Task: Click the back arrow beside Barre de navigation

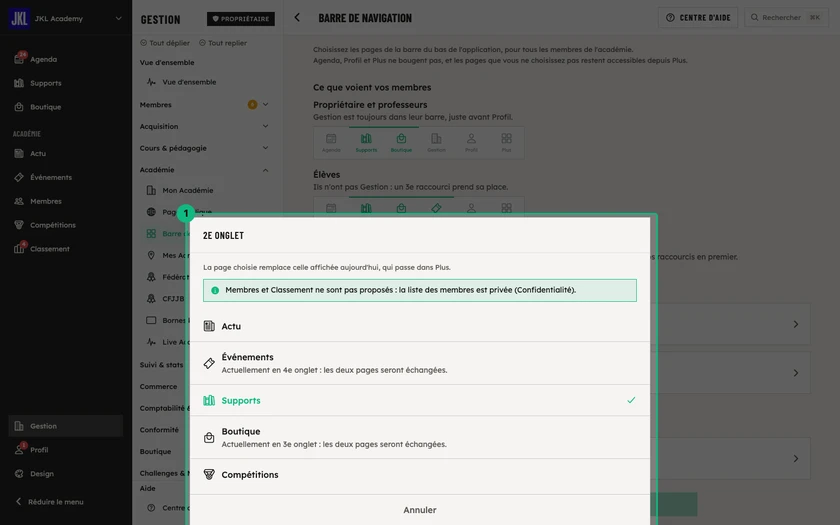Action: (297, 18)
